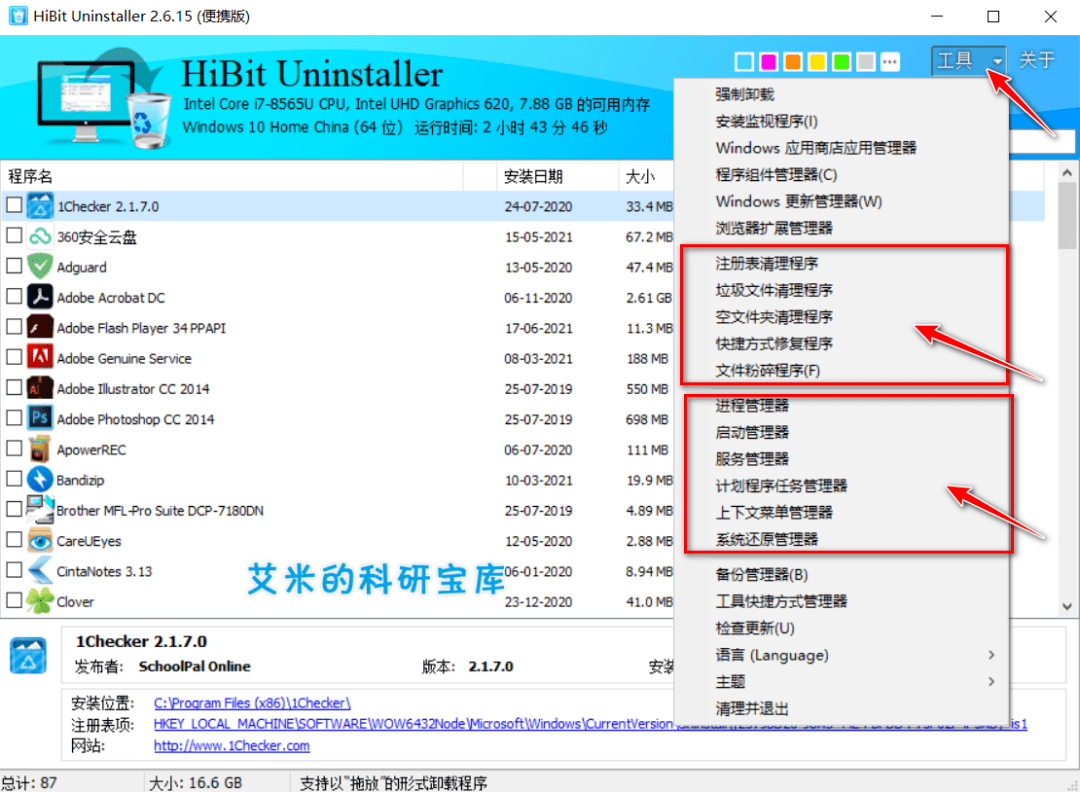Screen dimensions: 1080x792
Task: Pick the yellow theme color swatch
Action: click(x=817, y=62)
